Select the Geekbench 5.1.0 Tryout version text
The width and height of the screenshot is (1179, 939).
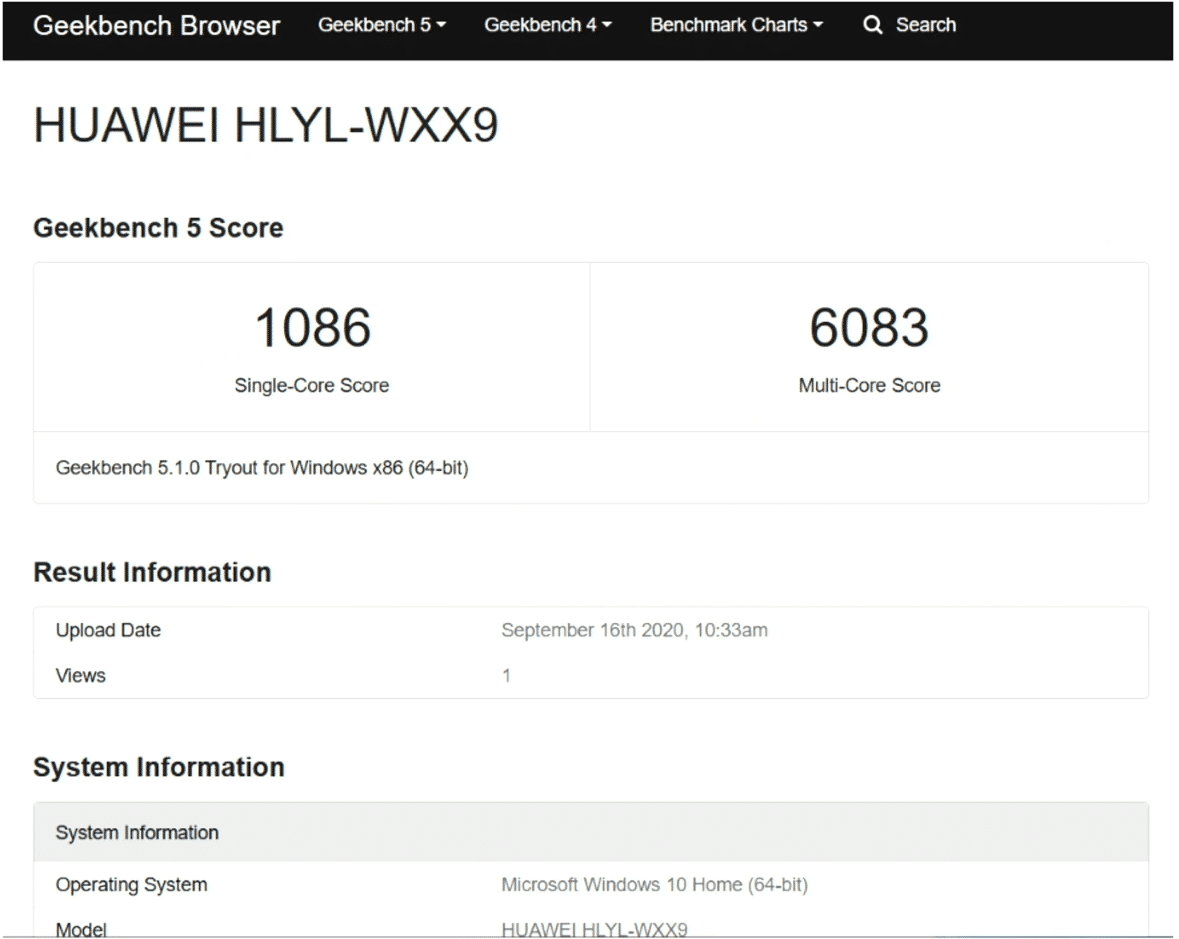[x=262, y=468]
